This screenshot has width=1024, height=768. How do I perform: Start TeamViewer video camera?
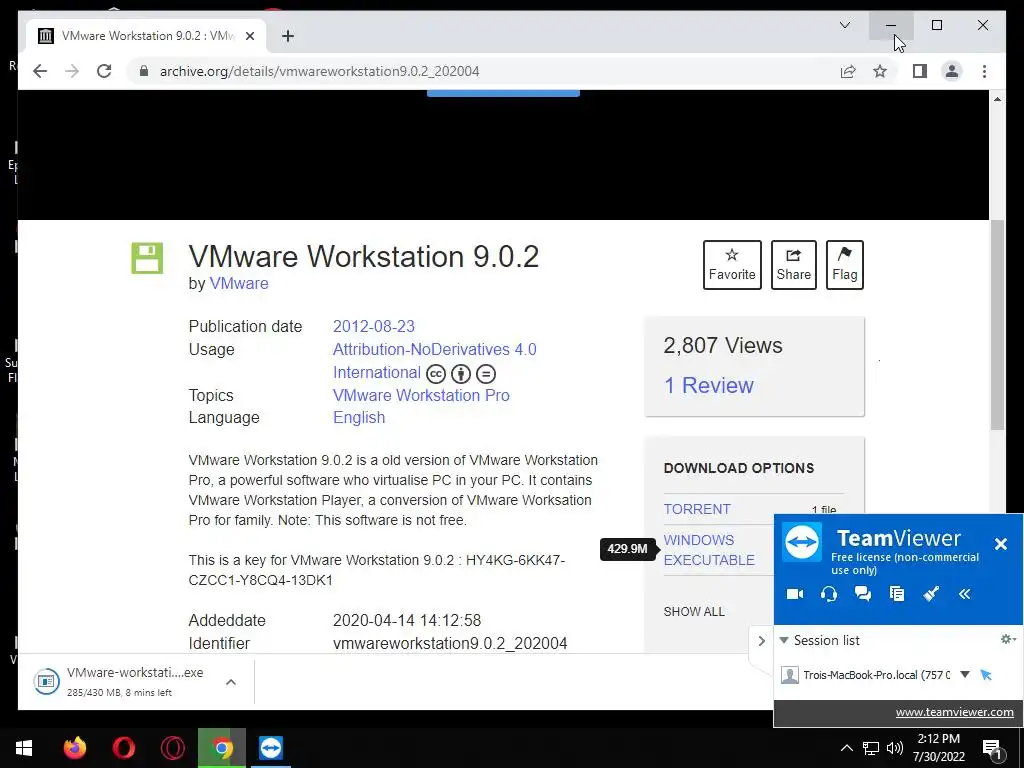pyautogui.click(x=795, y=594)
